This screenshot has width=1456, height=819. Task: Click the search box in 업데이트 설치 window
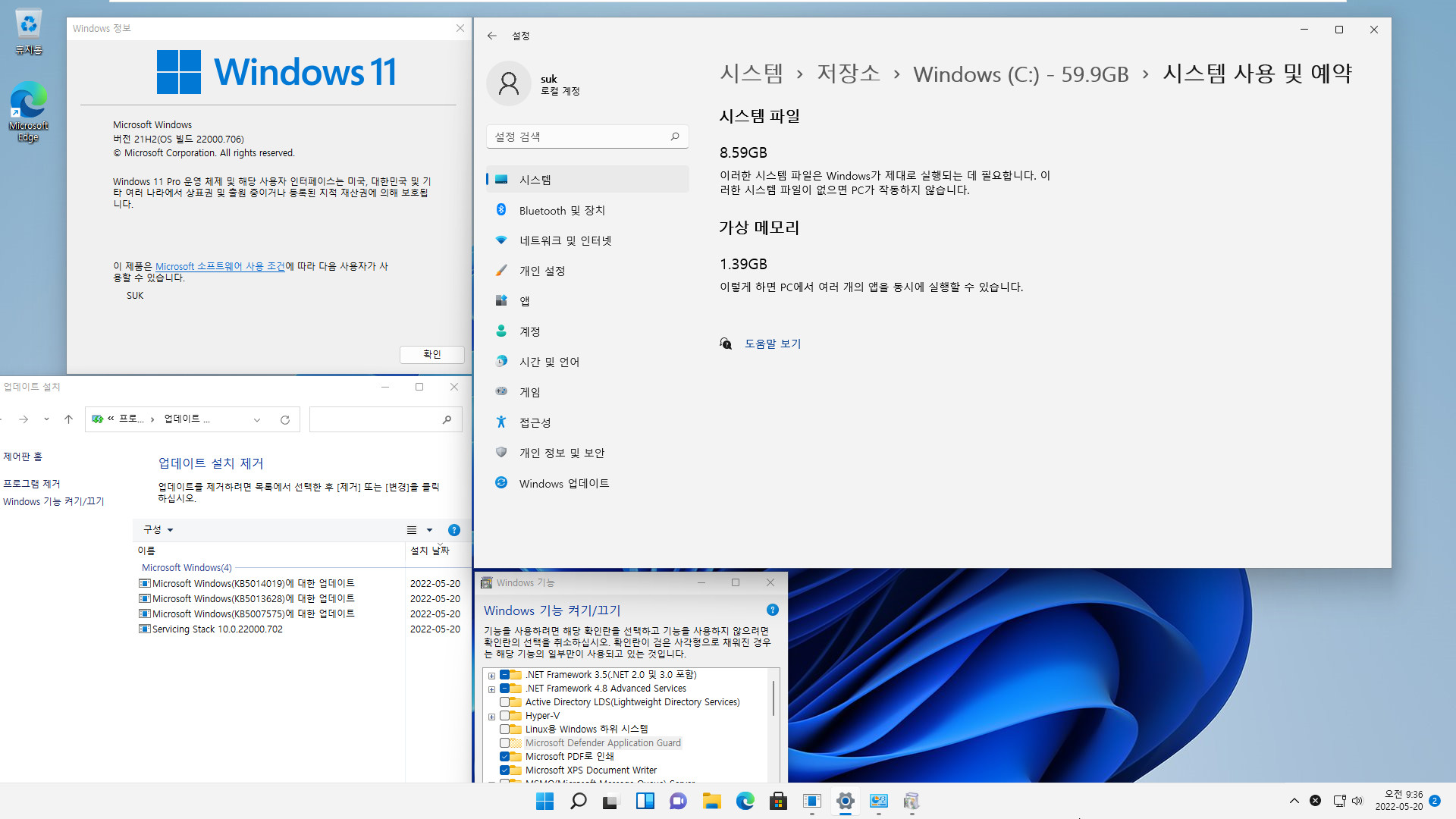[x=386, y=419]
